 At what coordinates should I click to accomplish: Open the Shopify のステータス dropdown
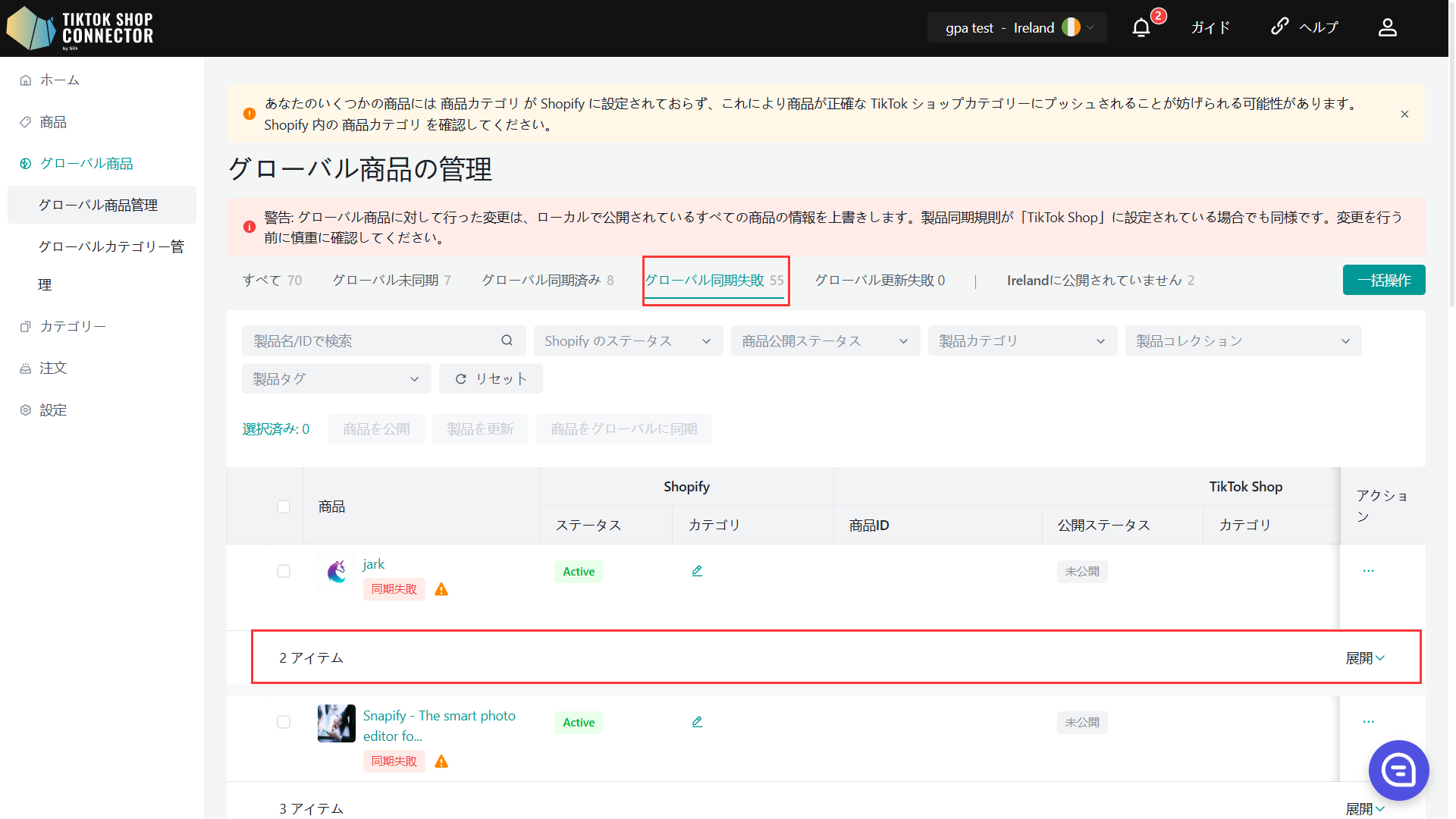coord(628,340)
